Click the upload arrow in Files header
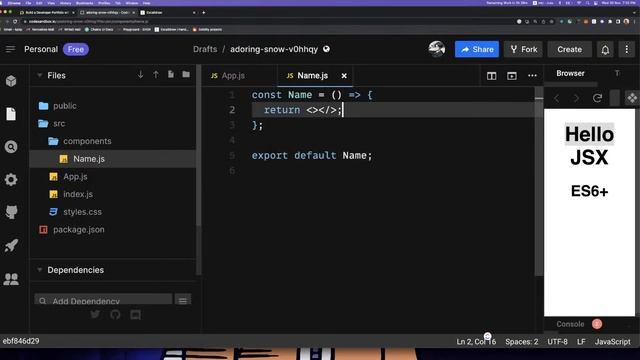Viewport: 640px width, 360px height. point(156,75)
